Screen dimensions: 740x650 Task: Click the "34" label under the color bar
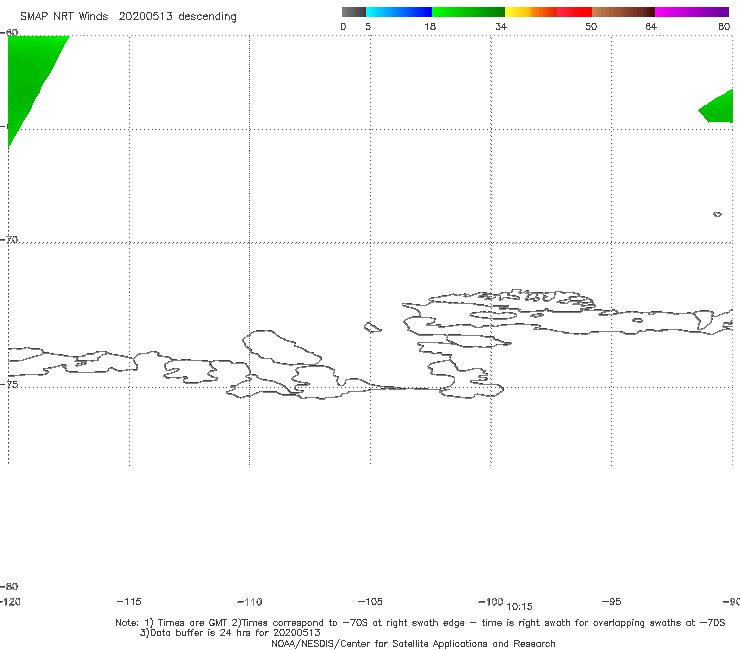click(501, 26)
